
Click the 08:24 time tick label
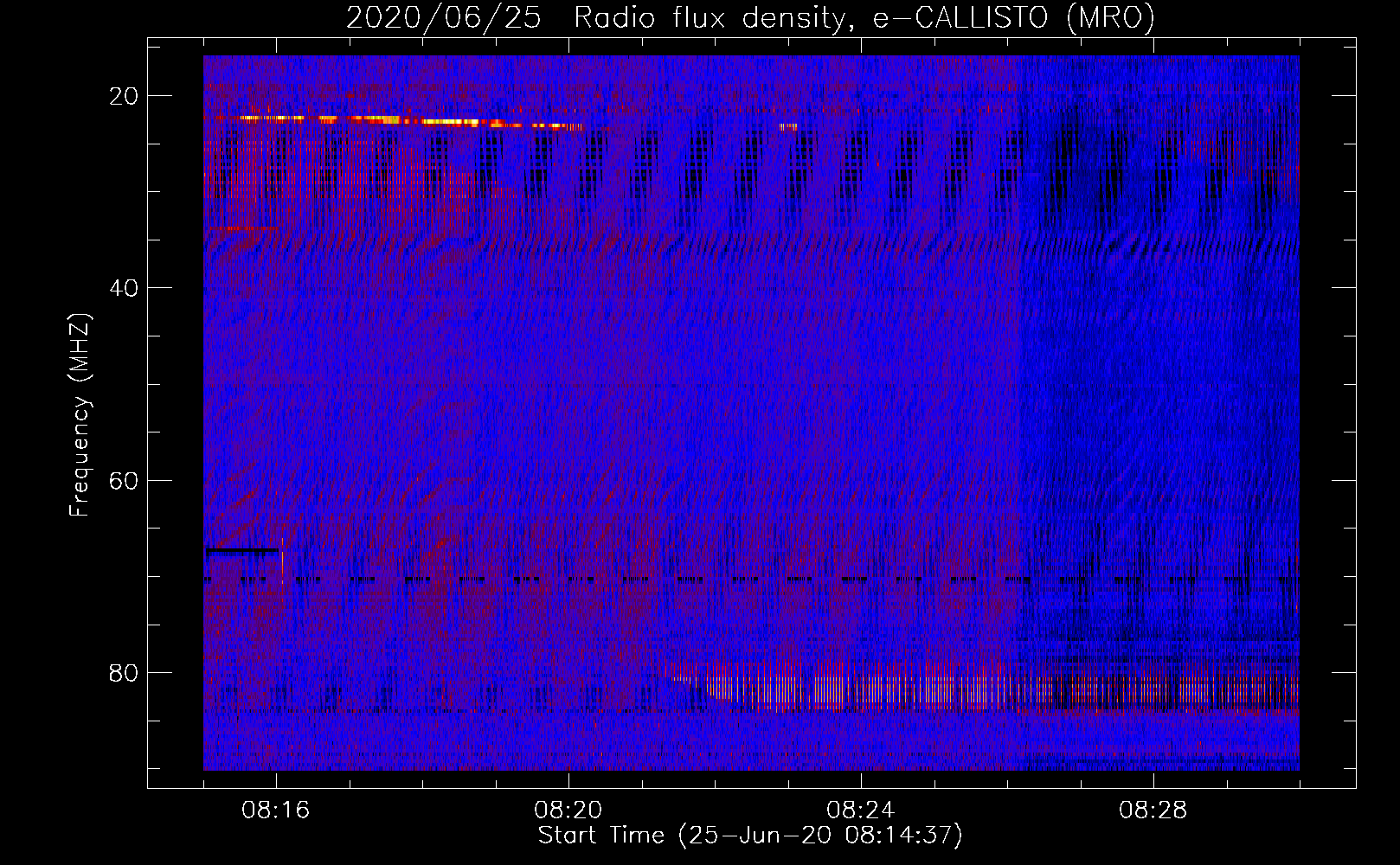tap(861, 811)
